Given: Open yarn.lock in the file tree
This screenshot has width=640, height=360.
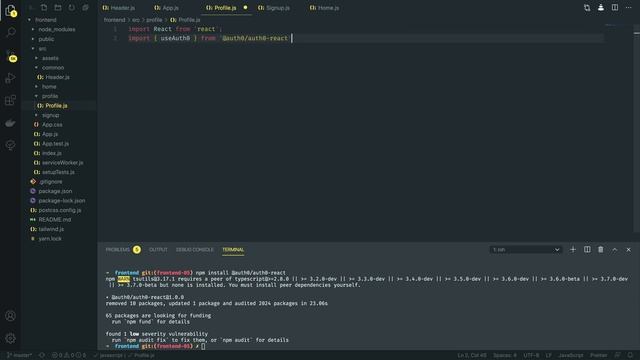Looking at the screenshot, I should (x=50, y=238).
